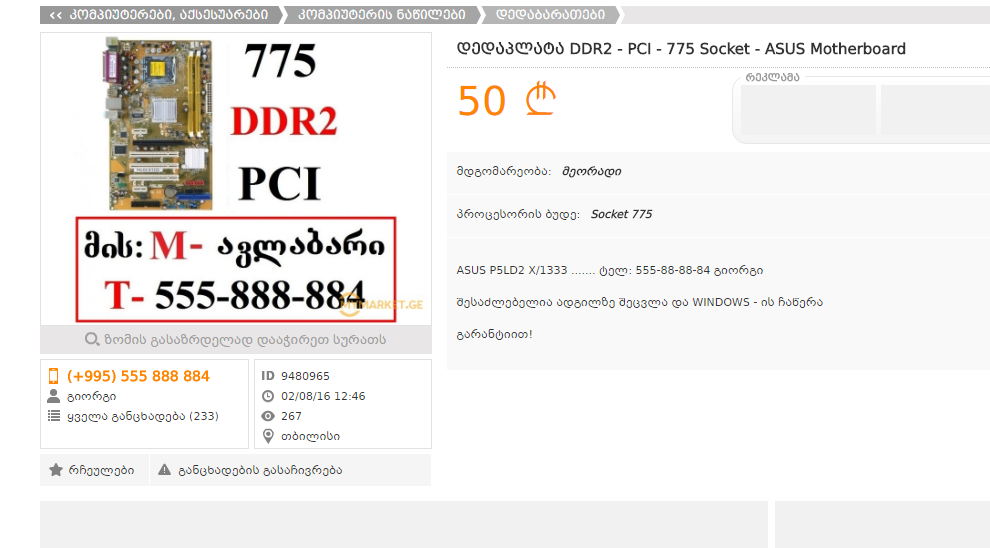This screenshot has width=990, height=548.
Task: Open კომპიუტერის ნაწილები breadcrumb
Action: tap(381, 15)
